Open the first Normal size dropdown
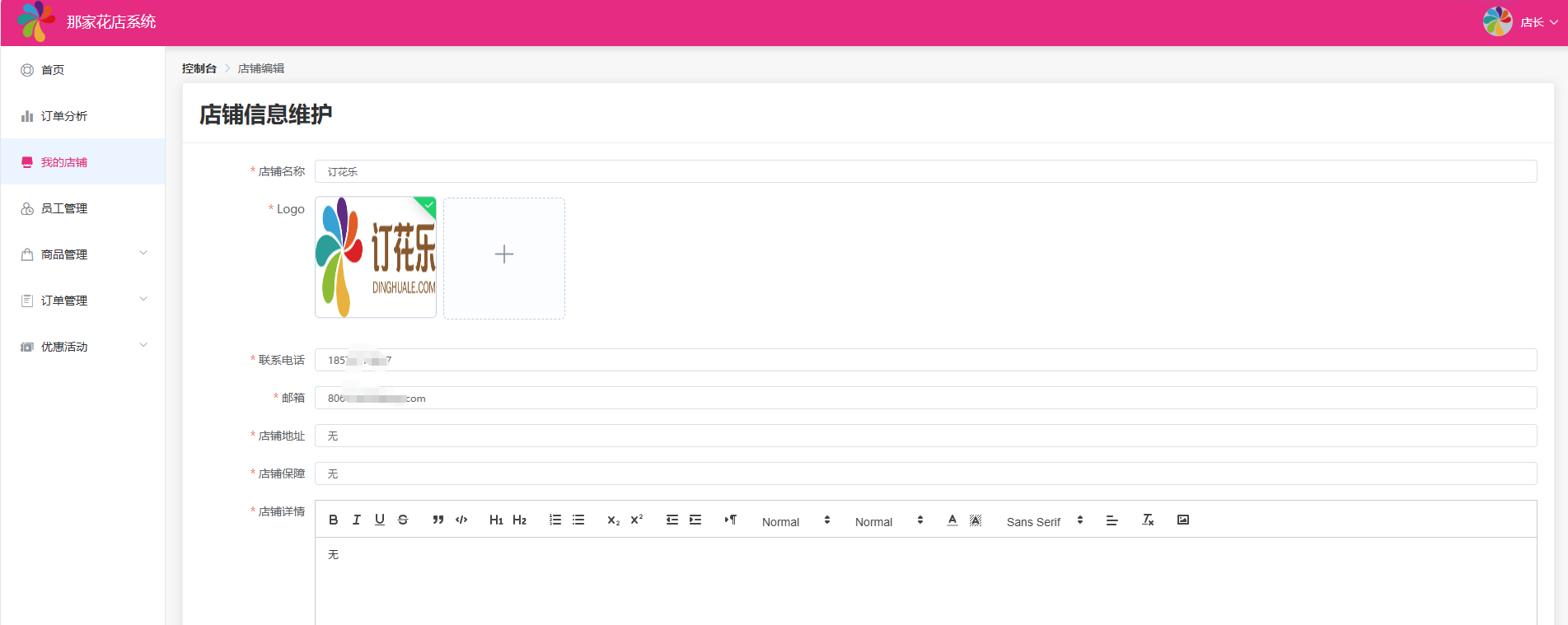 click(796, 521)
